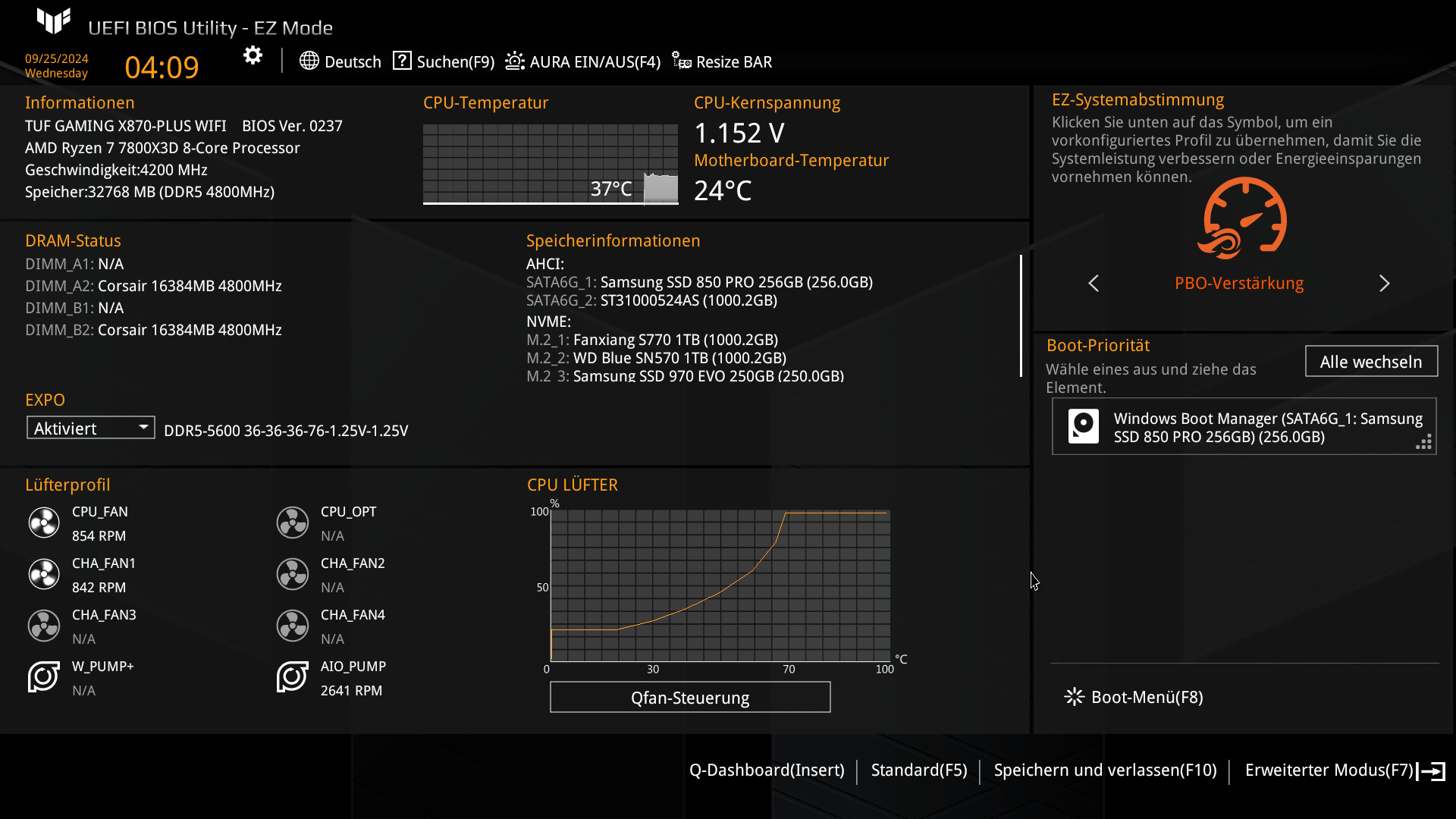
Task: Open Suchen(F9) search
Action: coord(444,61)
